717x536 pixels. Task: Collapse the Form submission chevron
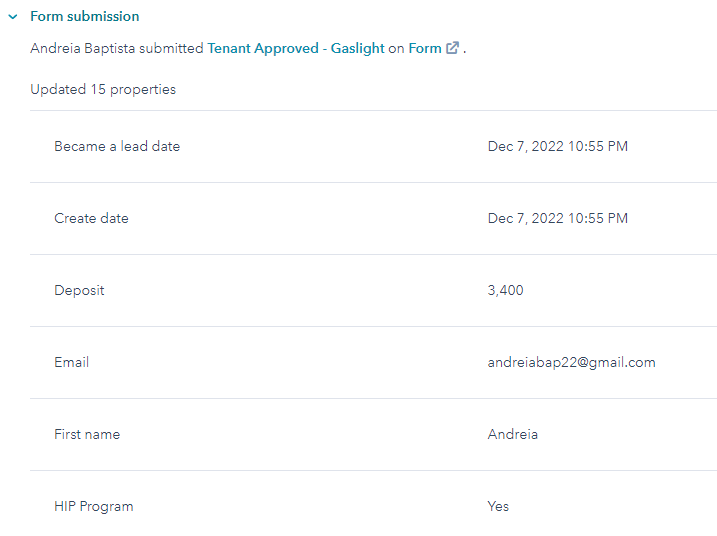[x=13, y=17]
